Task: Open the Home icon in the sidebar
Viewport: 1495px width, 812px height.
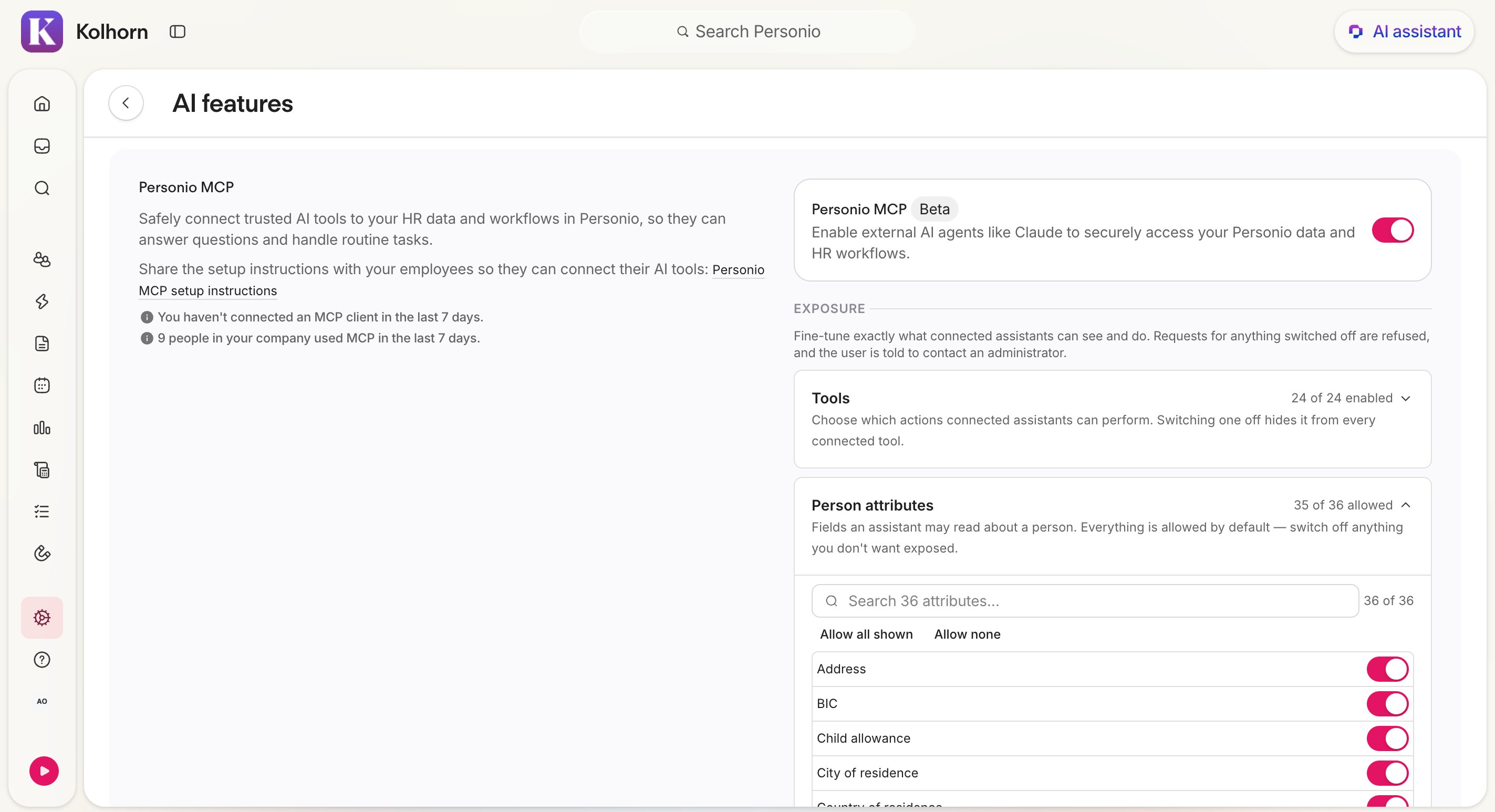Action: pos(42,104)
